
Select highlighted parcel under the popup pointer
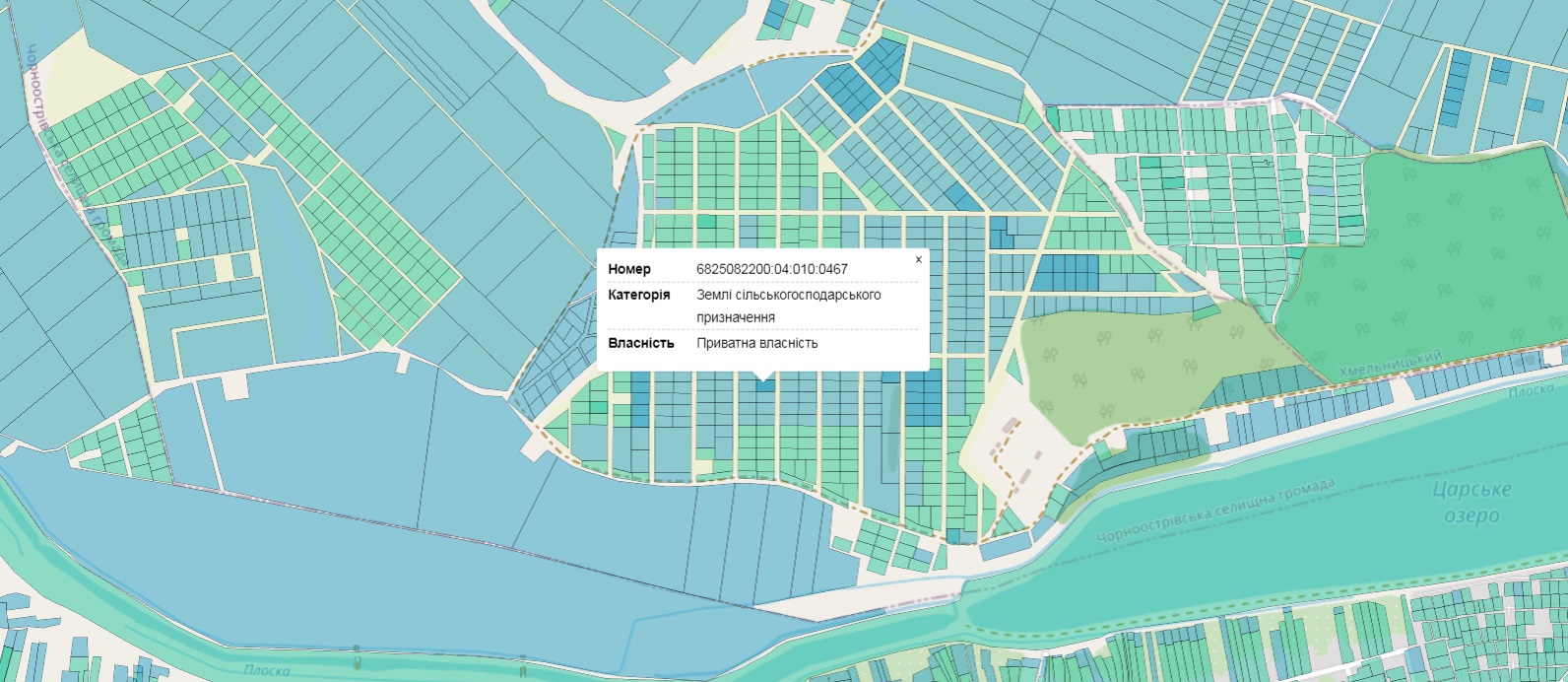tap(763, 385)
